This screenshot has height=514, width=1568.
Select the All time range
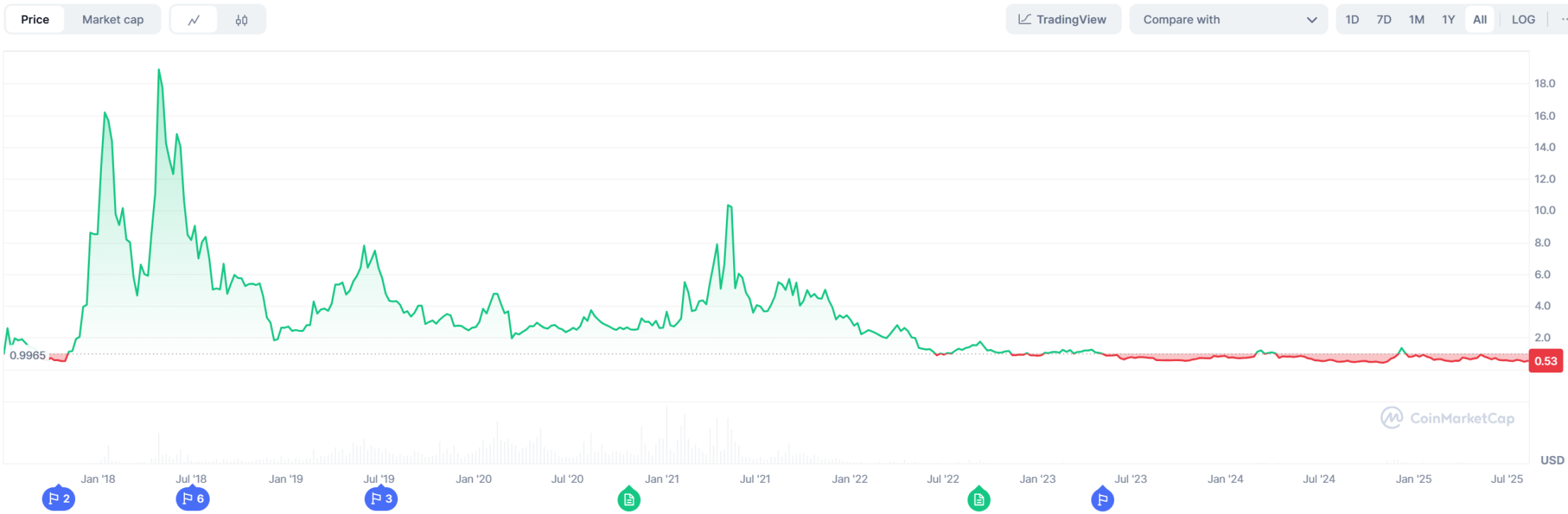(x=1479, y=20)
